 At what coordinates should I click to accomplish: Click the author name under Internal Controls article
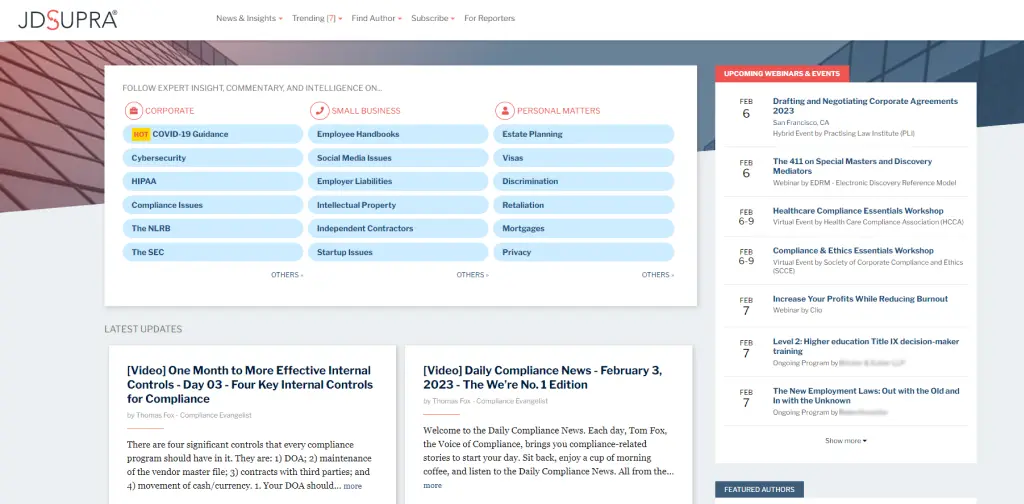(x=194, y=416)
